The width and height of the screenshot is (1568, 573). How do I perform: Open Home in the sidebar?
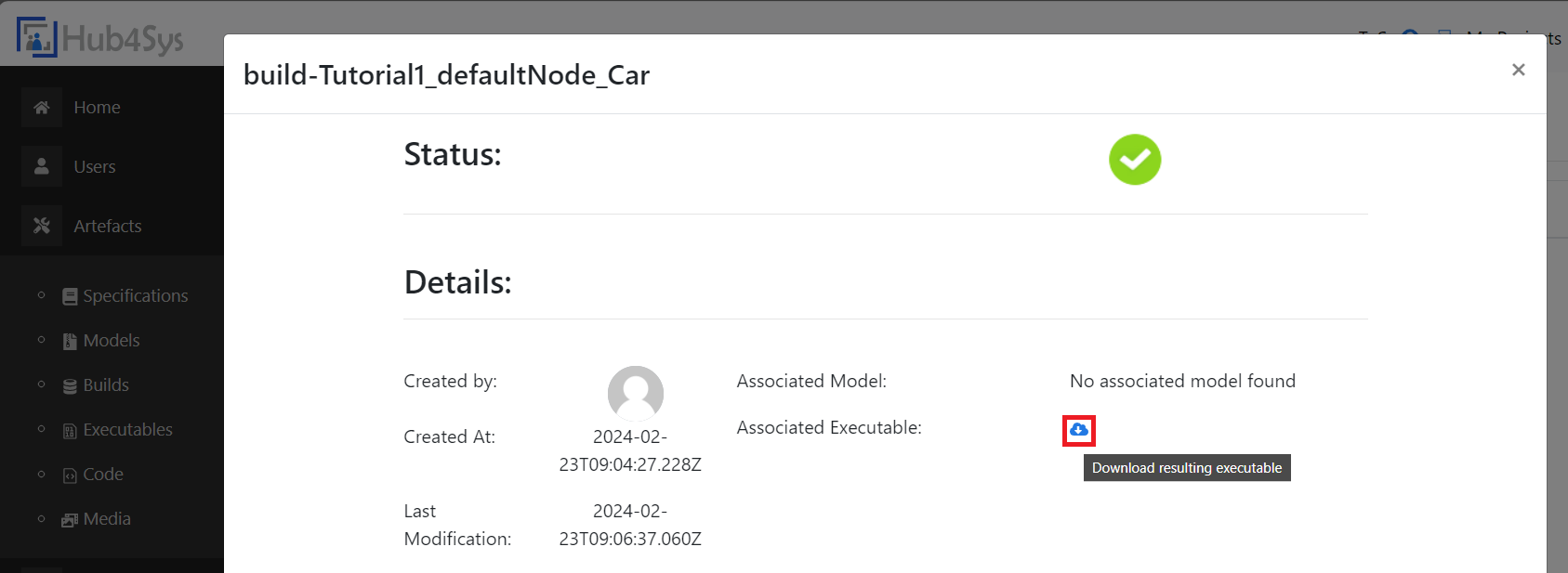(98, 108)
